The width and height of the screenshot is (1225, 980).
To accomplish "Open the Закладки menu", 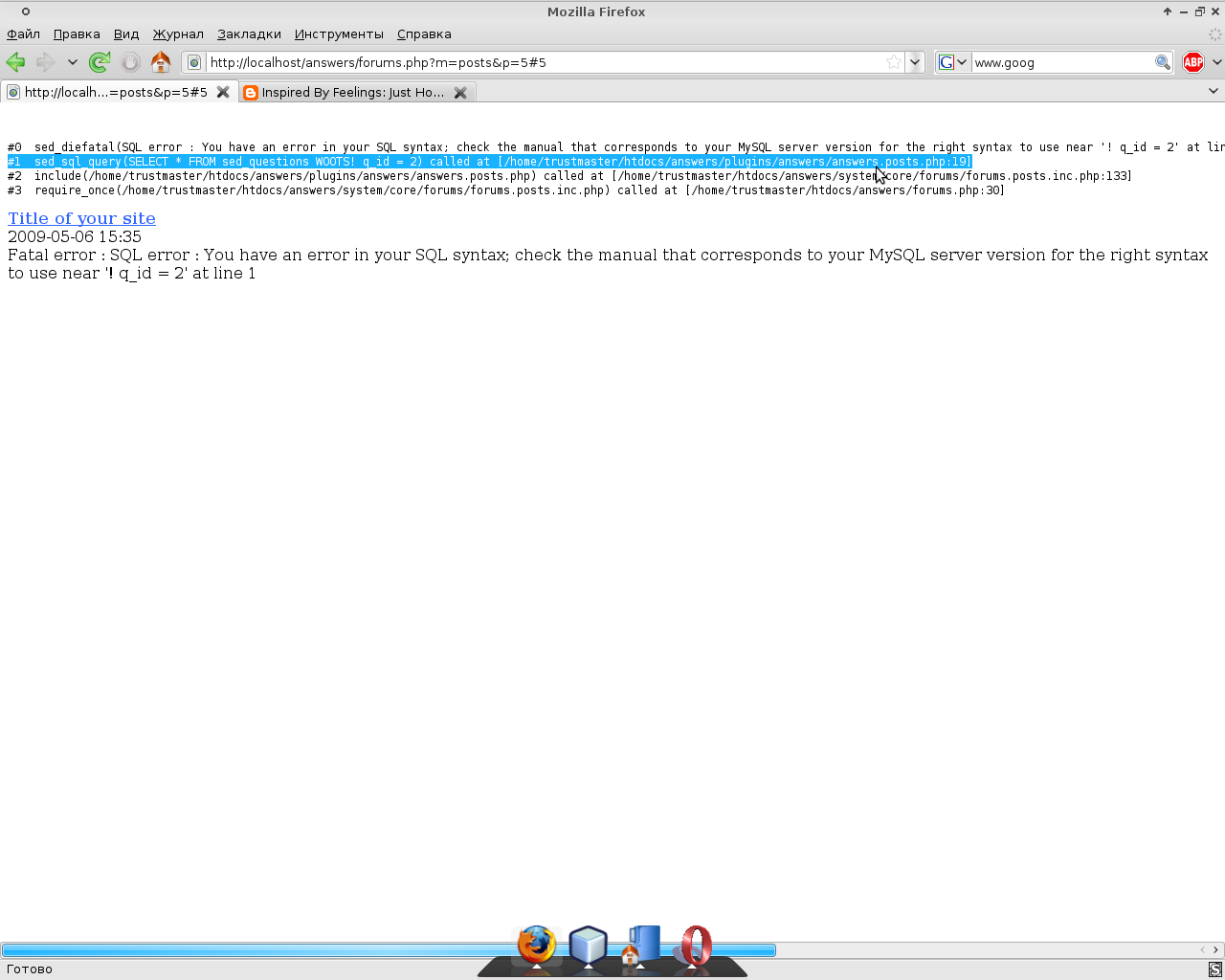I will click(x=249, y=34).
